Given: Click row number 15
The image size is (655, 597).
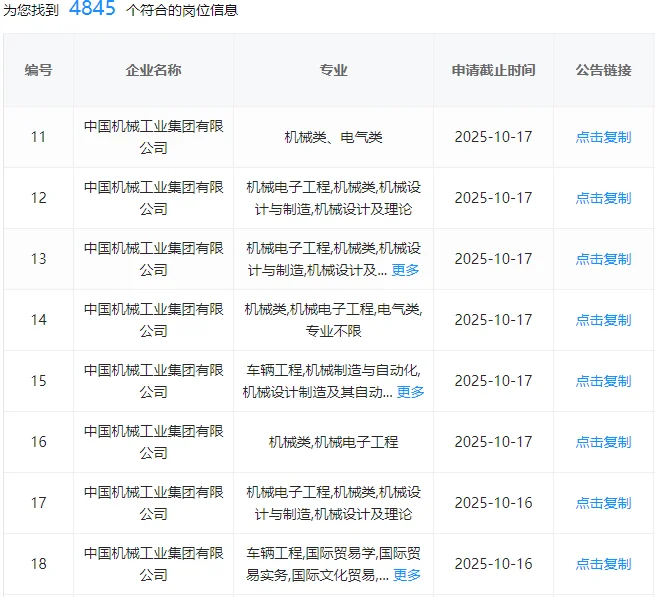Looking at the screenshot, I should [x=38, y=381].
